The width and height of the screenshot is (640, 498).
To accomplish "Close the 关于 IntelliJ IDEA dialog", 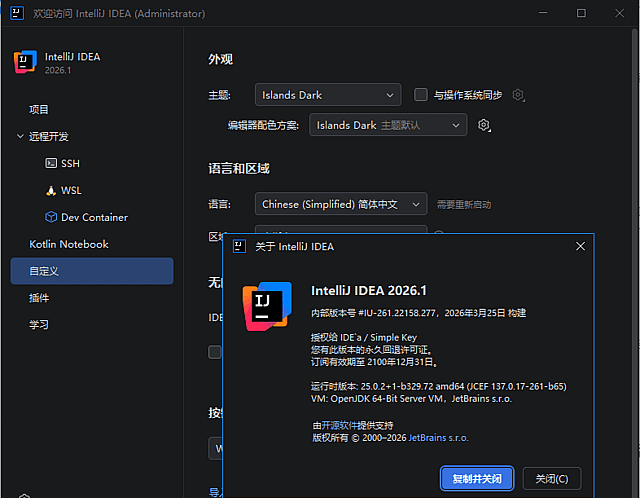I will pyautogui.click(x=580, y=246).
